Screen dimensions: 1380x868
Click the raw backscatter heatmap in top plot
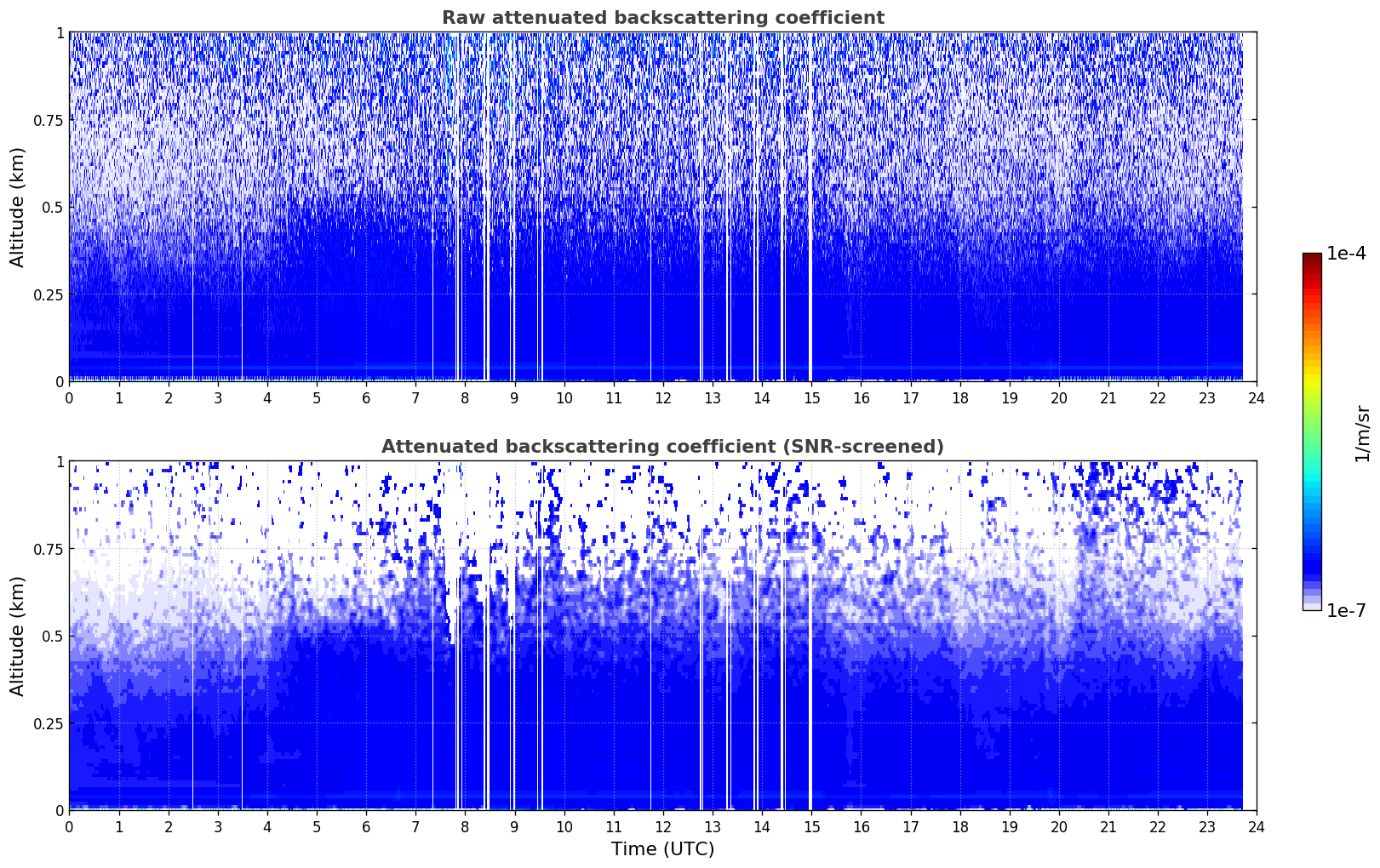[x=662, y=207]
